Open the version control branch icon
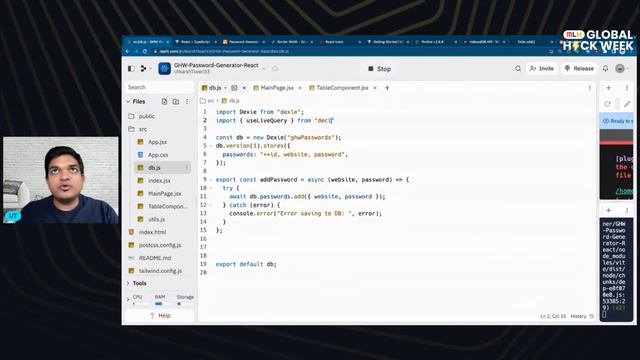 tap(144, 69)
